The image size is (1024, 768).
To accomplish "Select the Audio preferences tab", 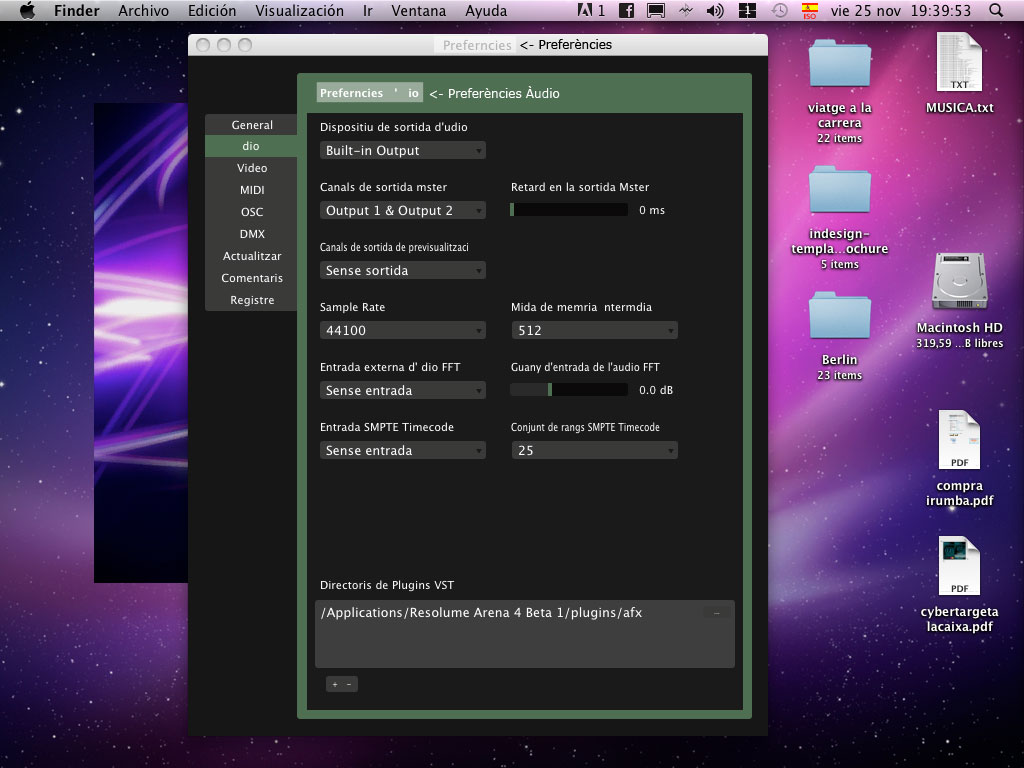I will 251,146.
